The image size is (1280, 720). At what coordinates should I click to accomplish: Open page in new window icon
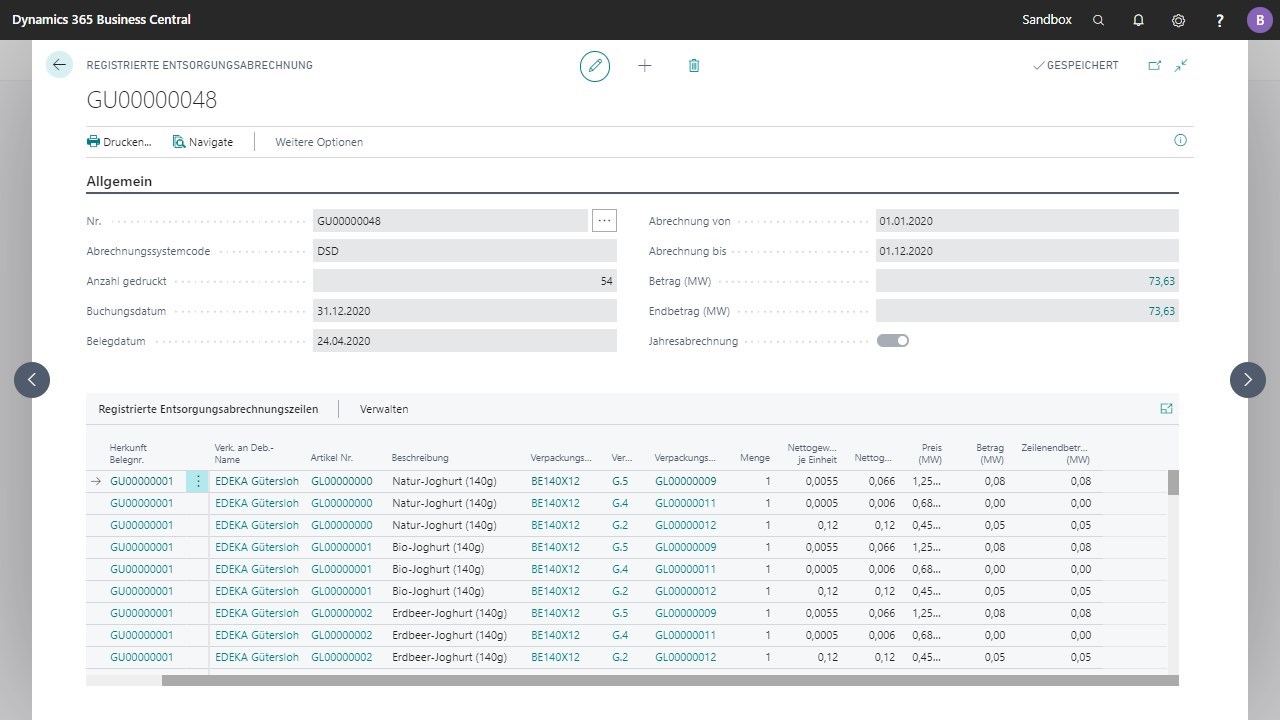tap(1155, 66)
